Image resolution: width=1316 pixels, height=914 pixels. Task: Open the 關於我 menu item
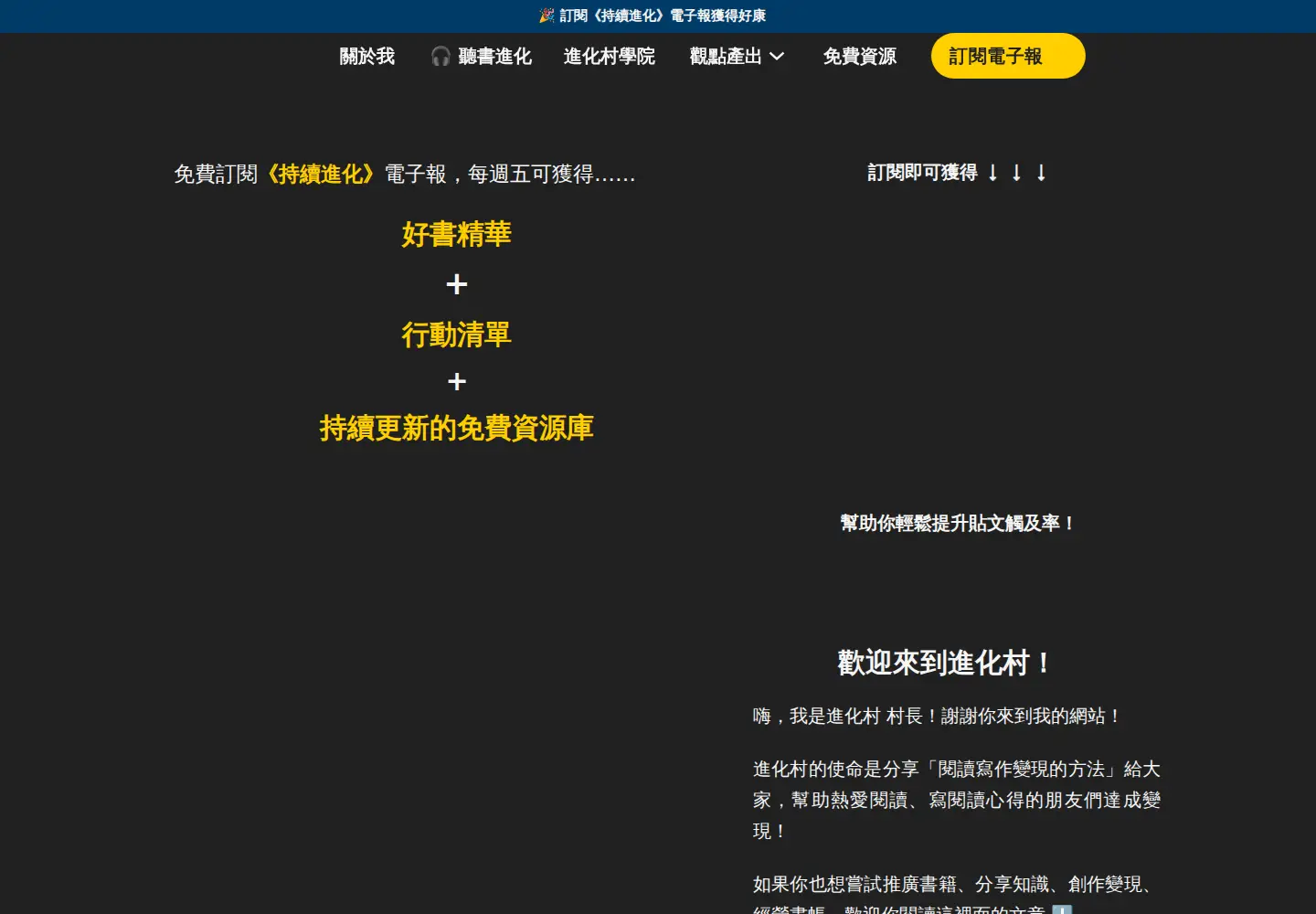coord(367,57)
